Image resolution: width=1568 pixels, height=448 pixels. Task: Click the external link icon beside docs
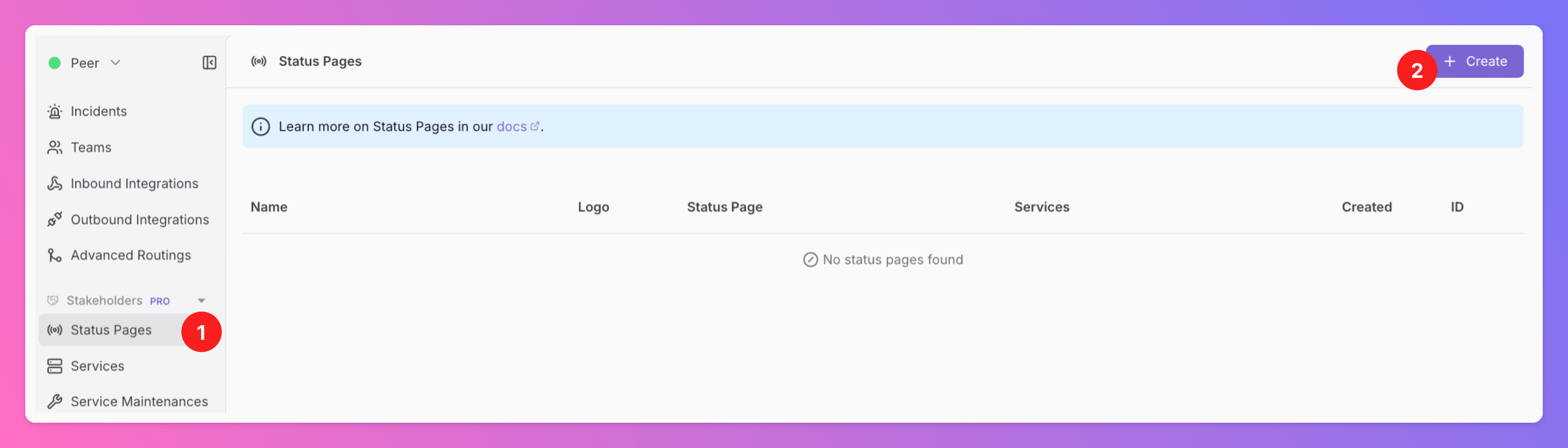click(x=535, y=126)
